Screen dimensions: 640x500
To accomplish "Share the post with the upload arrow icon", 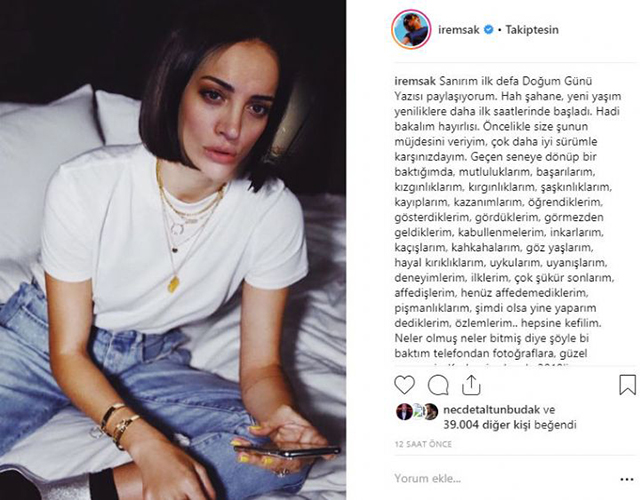I will 471,385.
